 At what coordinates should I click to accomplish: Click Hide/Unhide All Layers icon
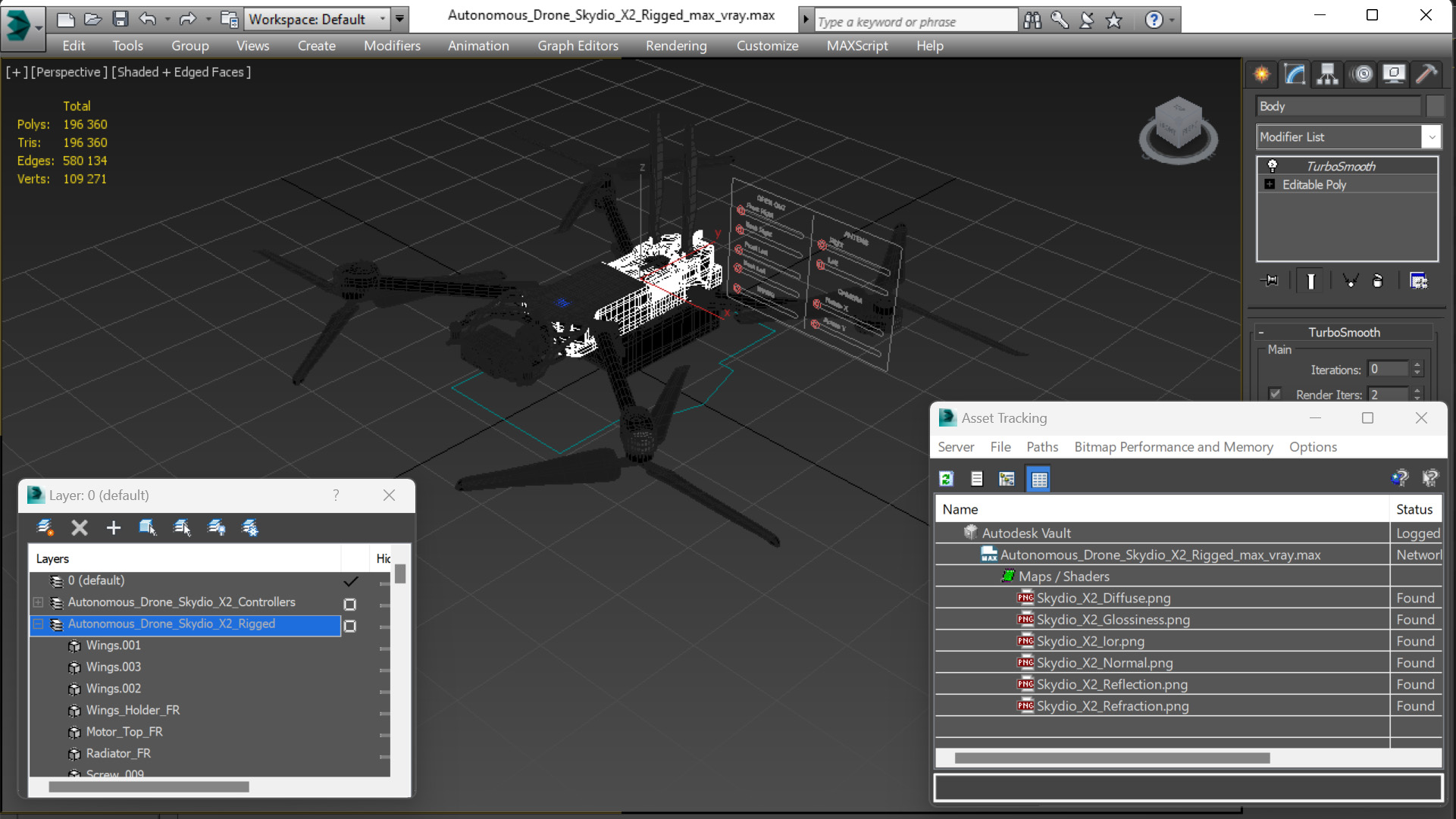(x=216, y=527)
